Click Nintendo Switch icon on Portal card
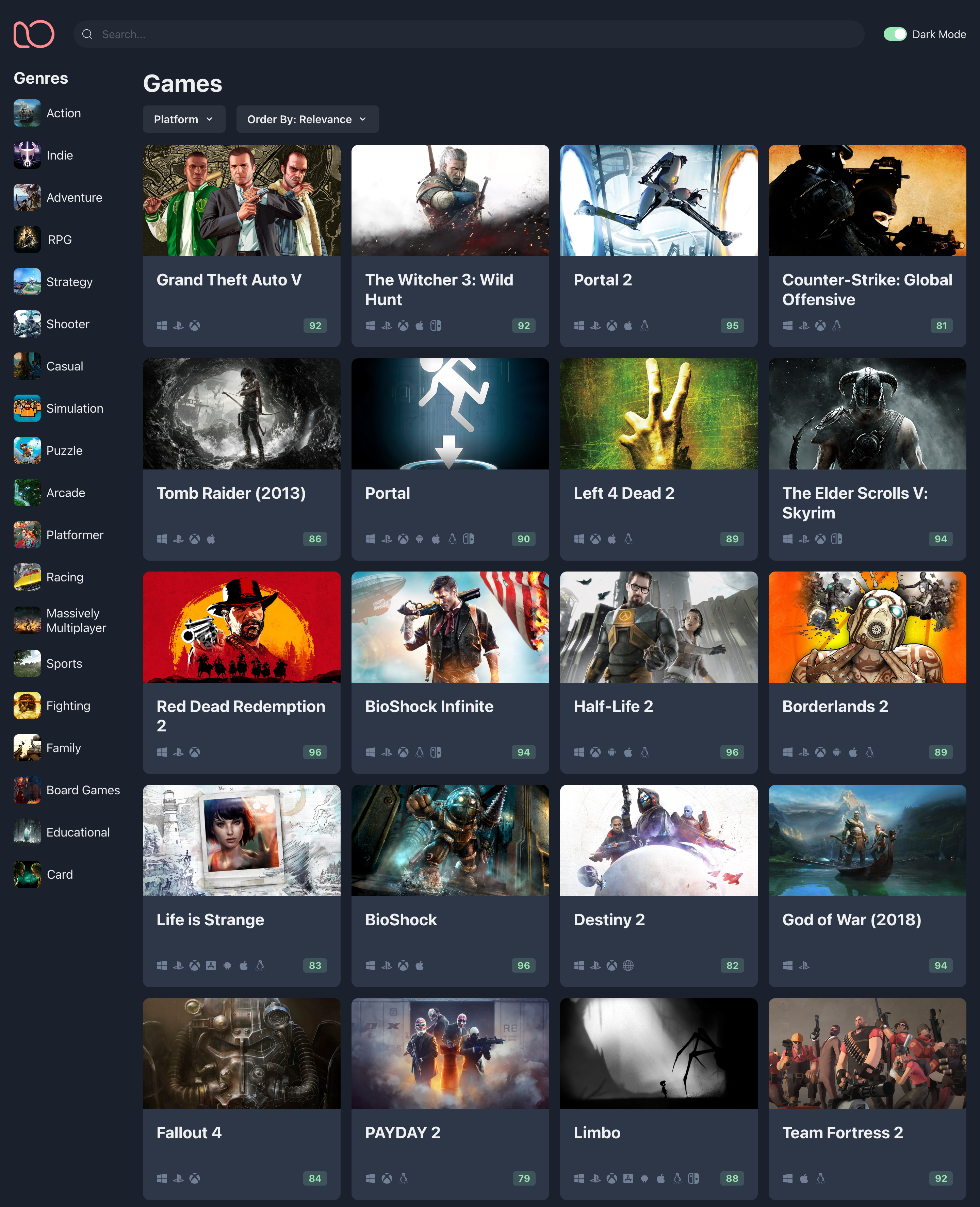This screenshot has width=980, height=1207. click(x=469, y=539)
